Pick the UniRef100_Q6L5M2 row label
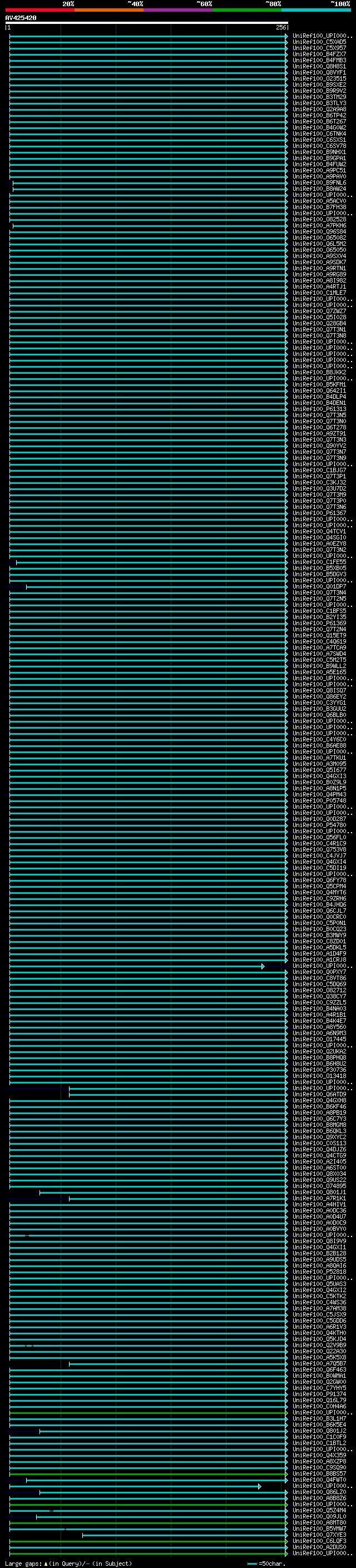 click(x=319, y=244)
